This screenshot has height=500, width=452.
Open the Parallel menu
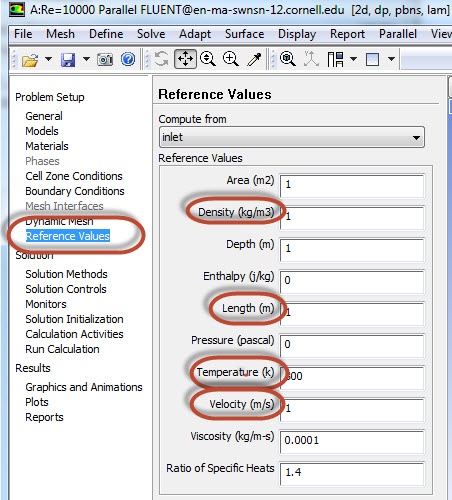point(398,34)
